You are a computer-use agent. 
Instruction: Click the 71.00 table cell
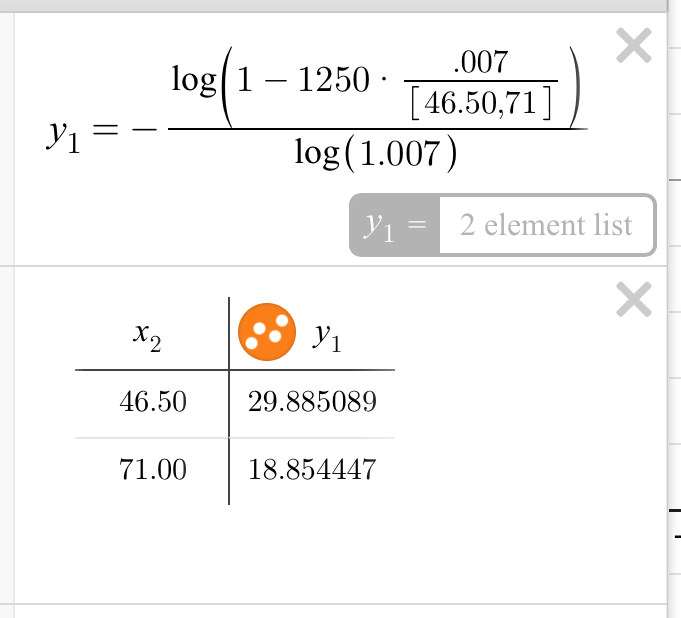point(152,469)
